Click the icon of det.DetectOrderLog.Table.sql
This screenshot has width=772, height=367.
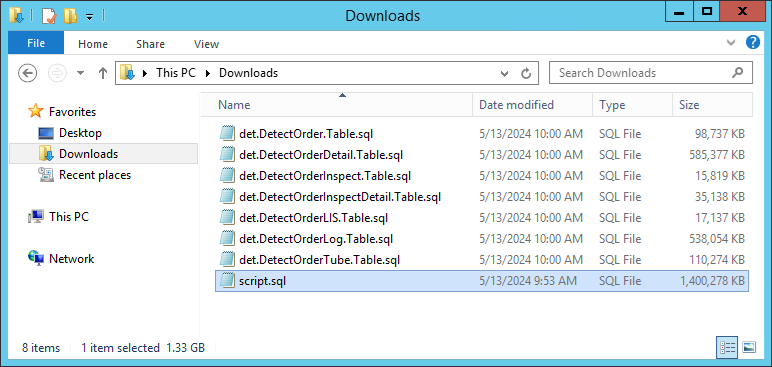pos(227,239)
